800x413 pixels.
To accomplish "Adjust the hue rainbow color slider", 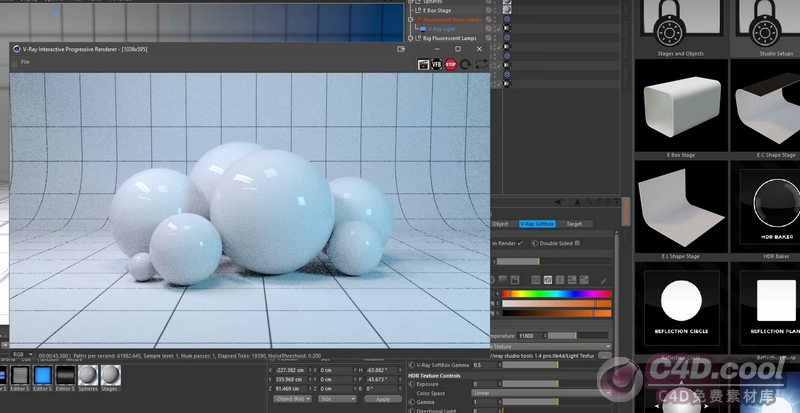I will tap(557, 294).
